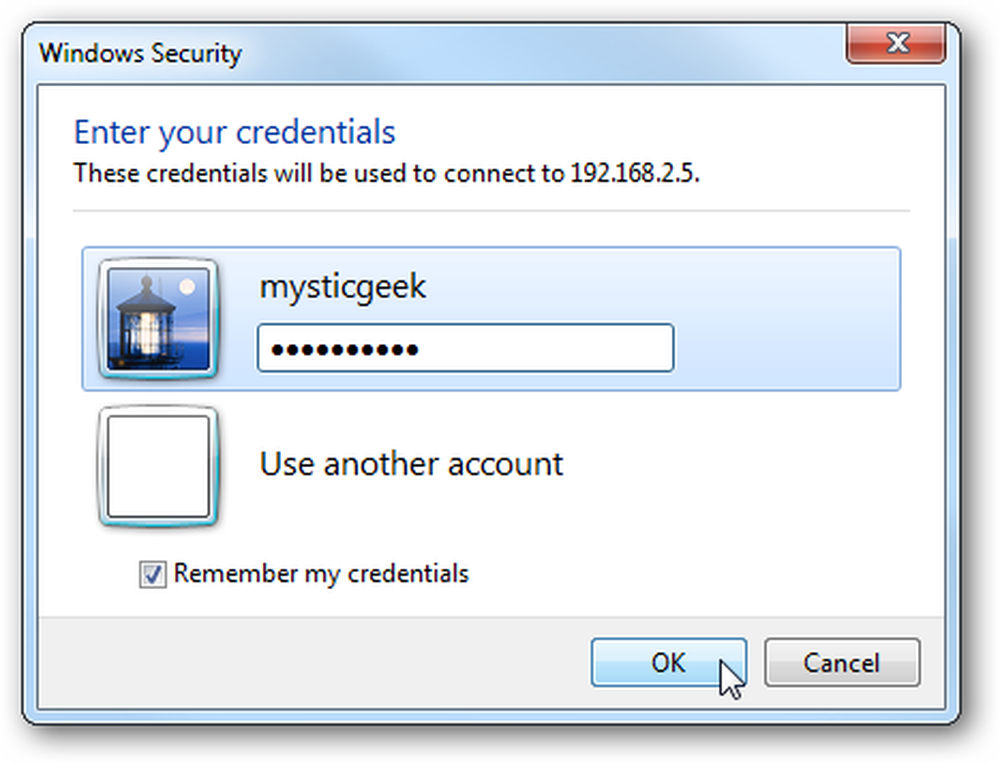The height and width of the screenshot is (764, 1000).
Task: Click the separator line under the description
Action: tap(491, 210)
